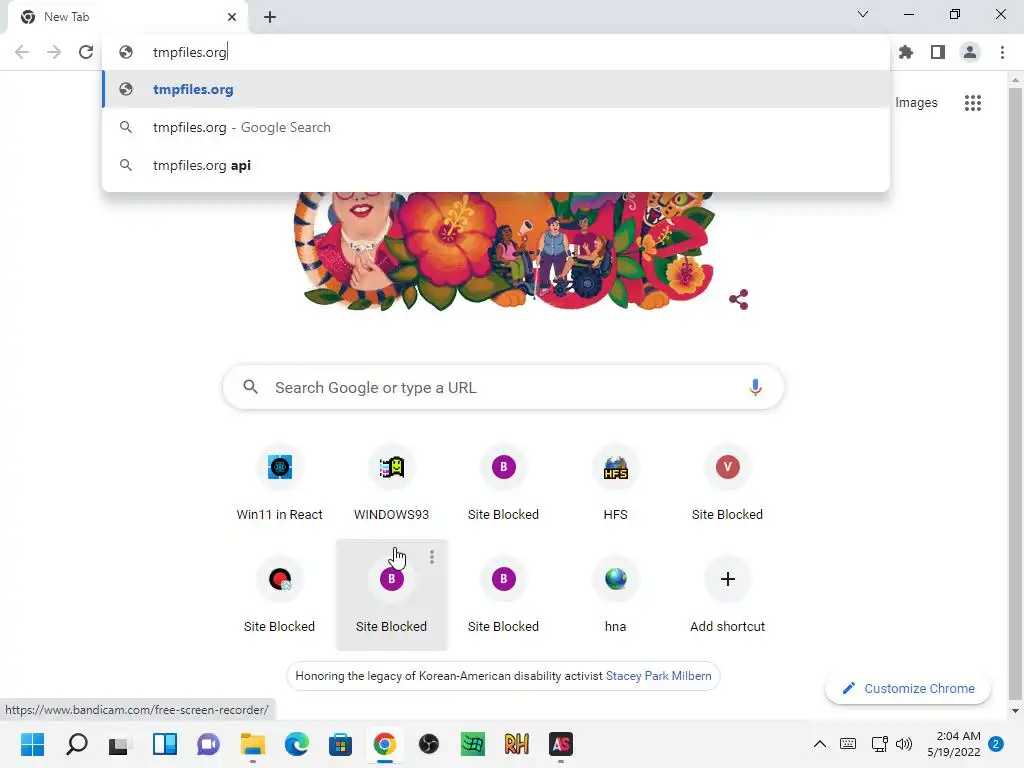Open Teams Chat from taskbar

[208, 744]
